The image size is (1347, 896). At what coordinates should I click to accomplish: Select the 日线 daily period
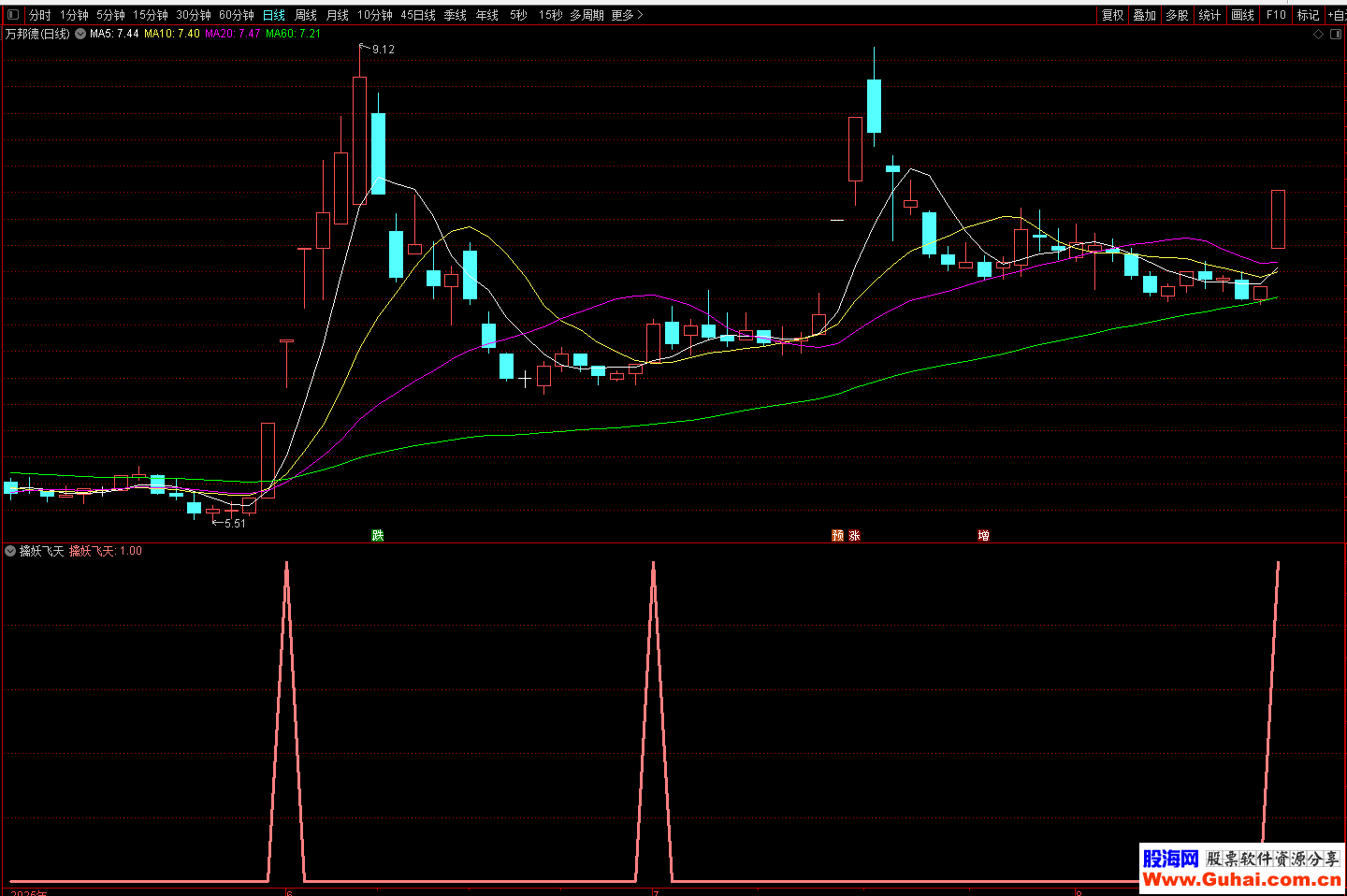tap(274, 15)
